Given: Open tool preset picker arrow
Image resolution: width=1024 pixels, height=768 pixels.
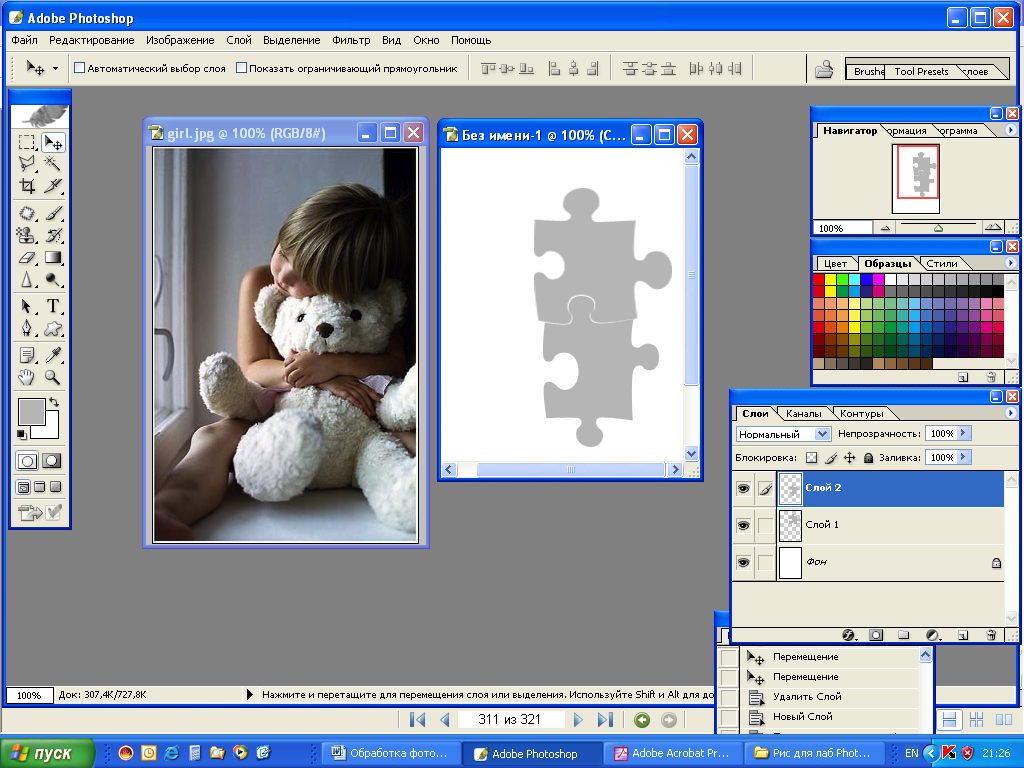Looking at the screenshot, I should coord(56,68).
